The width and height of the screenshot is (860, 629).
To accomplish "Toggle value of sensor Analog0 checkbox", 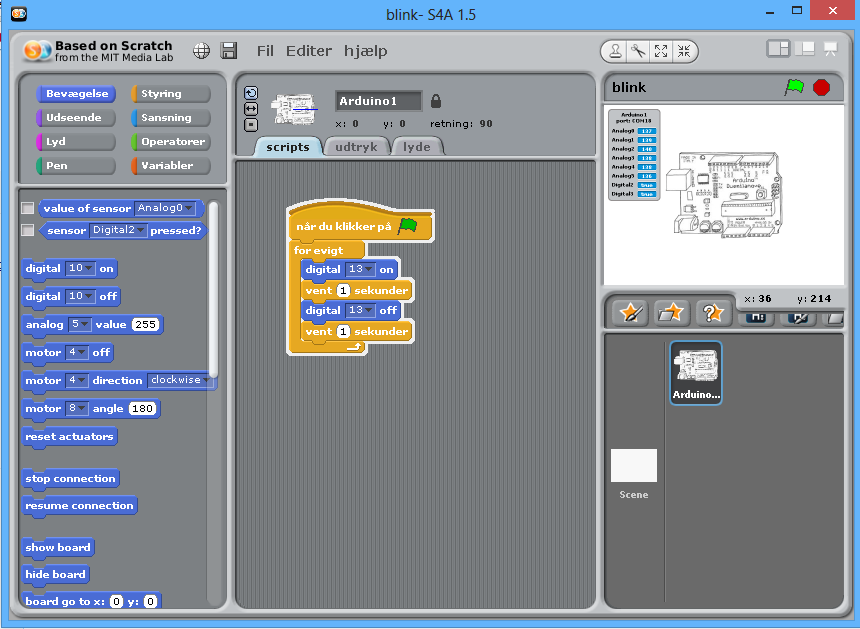I will [27, 208].
